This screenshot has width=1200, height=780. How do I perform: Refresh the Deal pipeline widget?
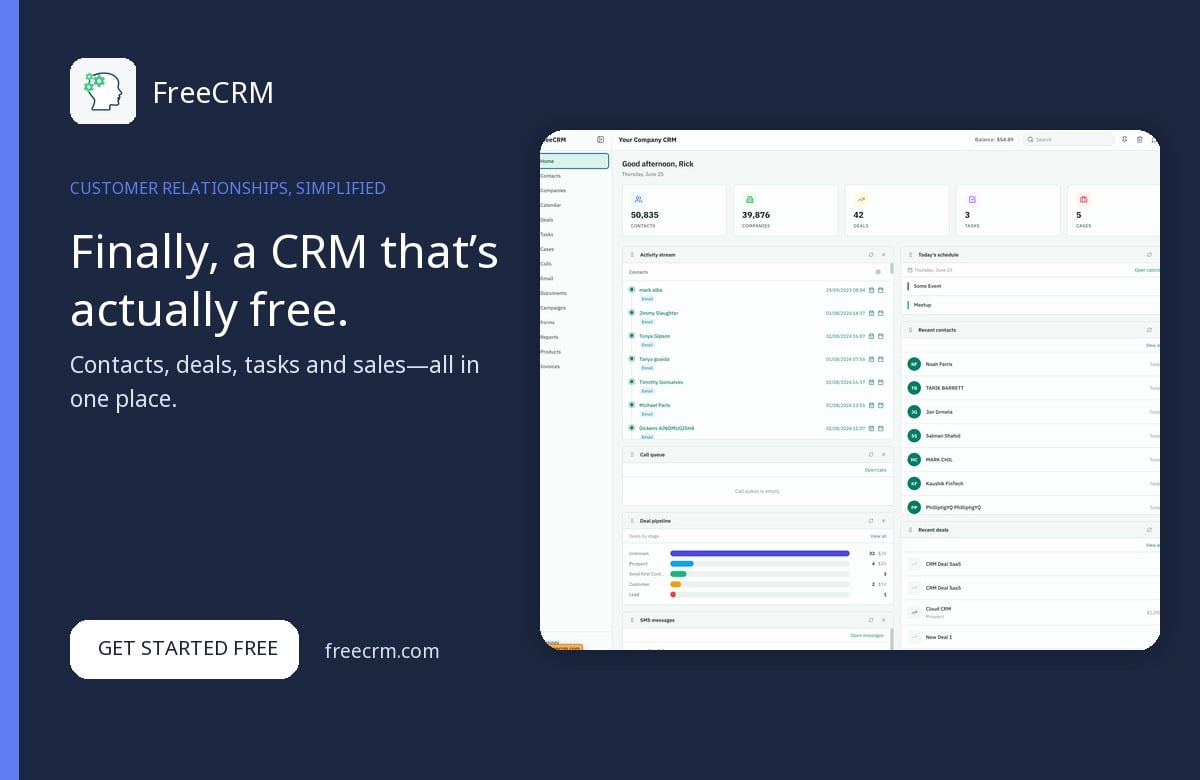pos(870,520)
